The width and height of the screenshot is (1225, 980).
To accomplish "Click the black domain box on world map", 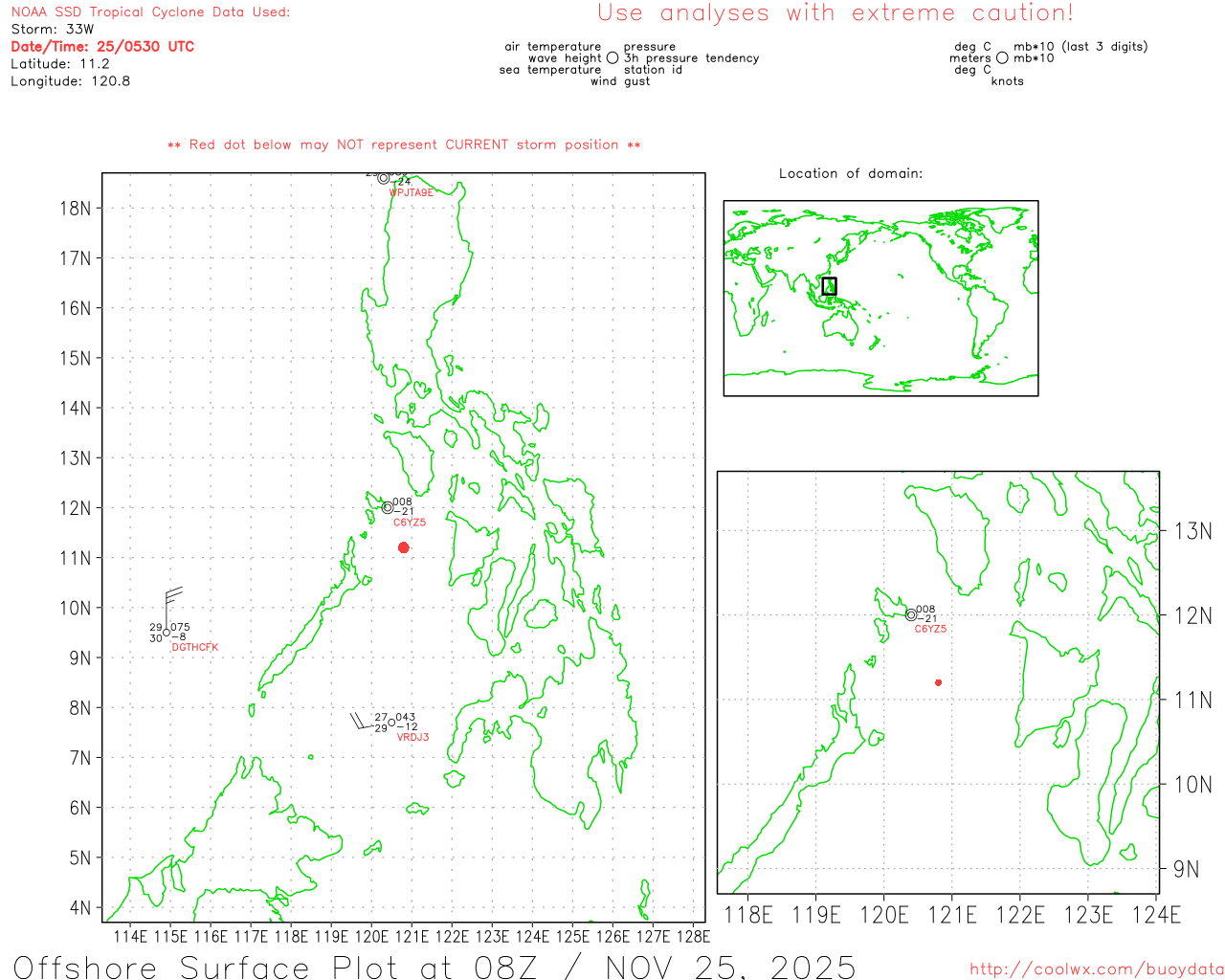I will pyautogui.click(x=829, y=286).
